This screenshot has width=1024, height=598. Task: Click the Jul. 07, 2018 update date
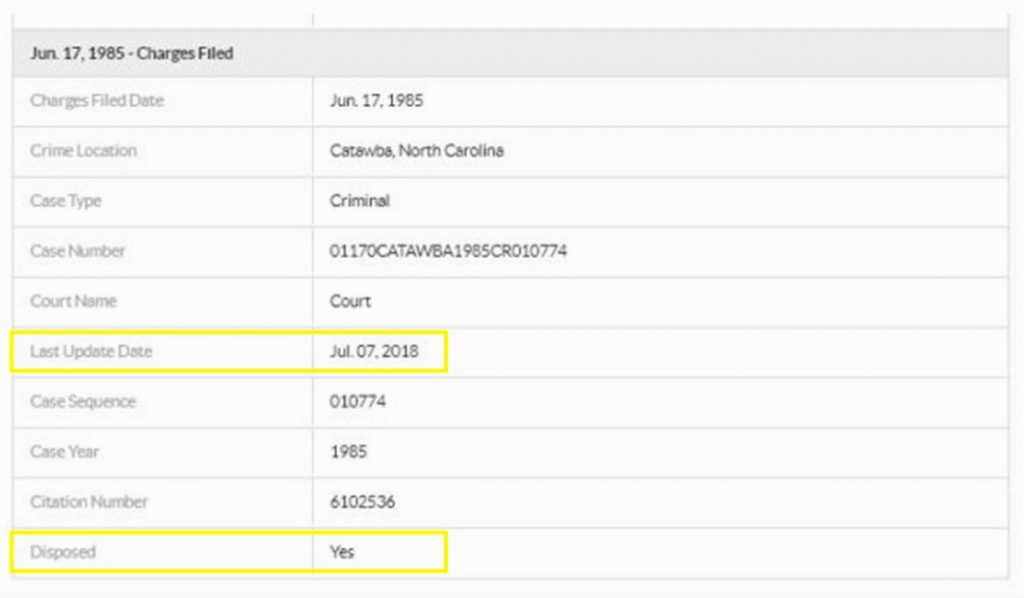tap(374, 352)
